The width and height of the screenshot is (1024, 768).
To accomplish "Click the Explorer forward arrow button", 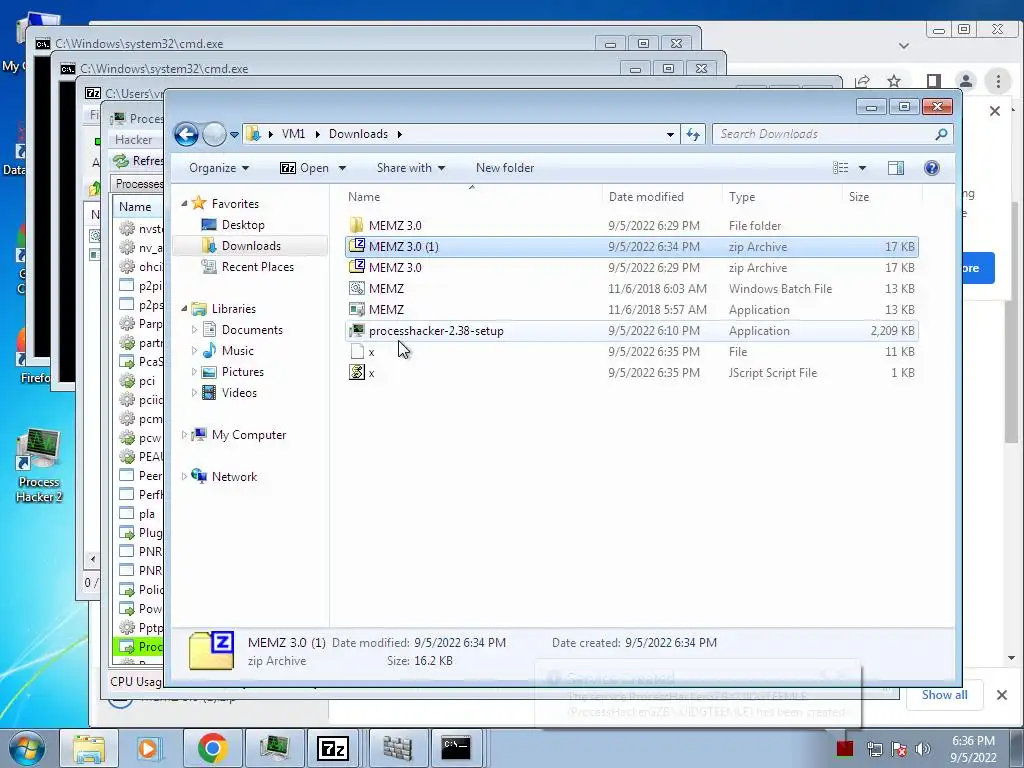I will pyautogui.click(x=214, y=135).
